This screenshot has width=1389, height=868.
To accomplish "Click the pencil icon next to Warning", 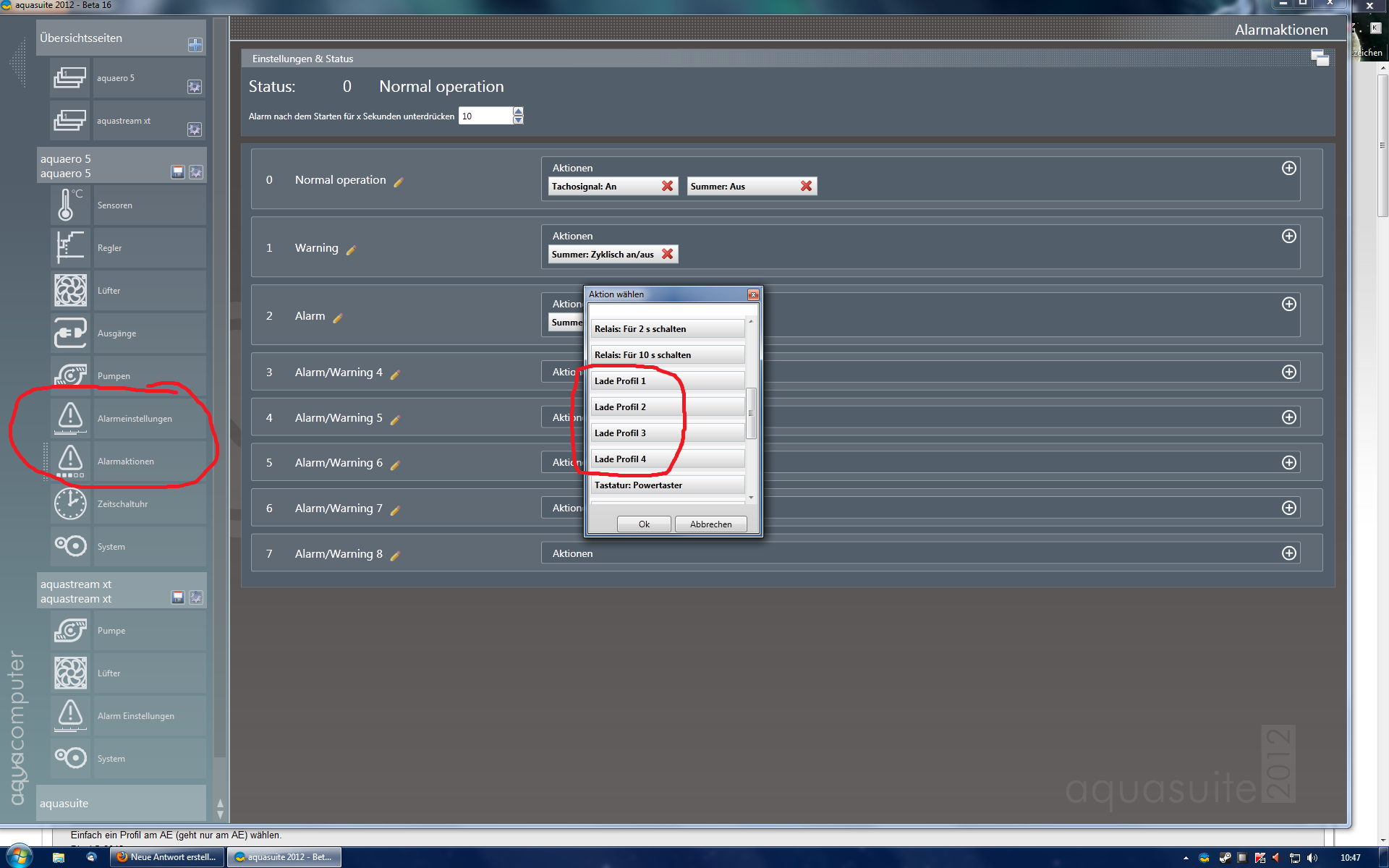I will (x=352, y=250).
